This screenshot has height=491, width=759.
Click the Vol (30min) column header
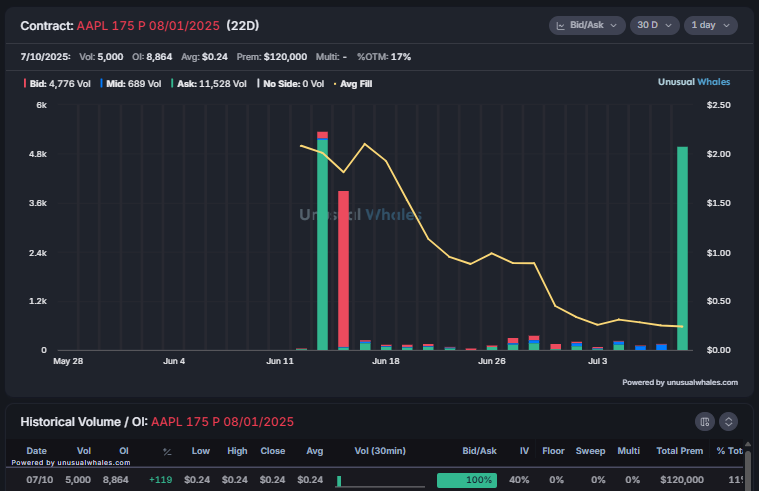380,451
